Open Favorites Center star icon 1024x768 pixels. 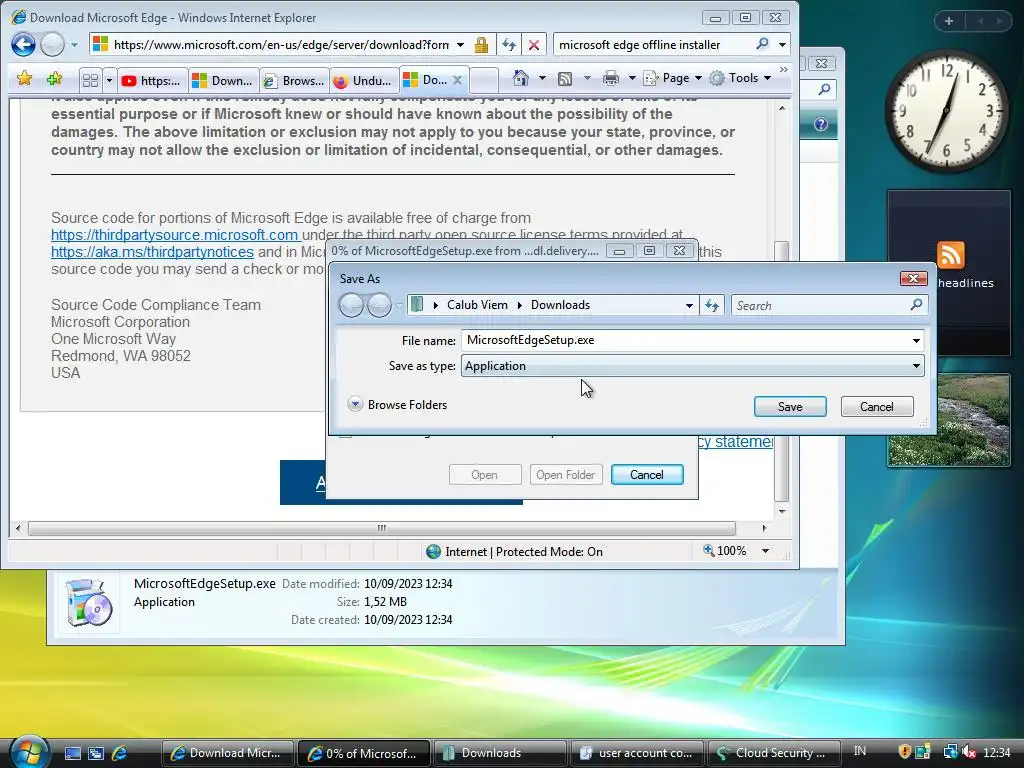pos(25,79)
